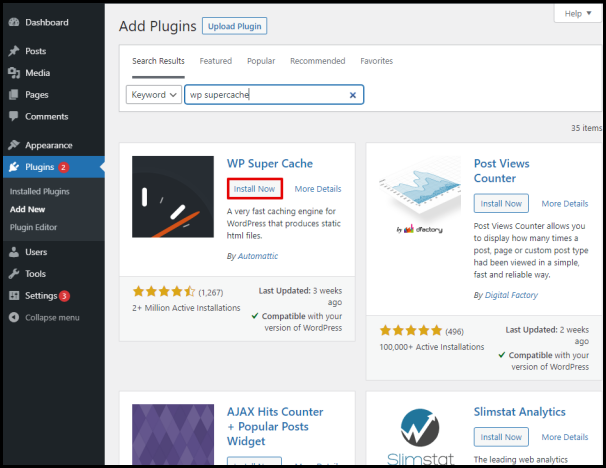Open Tools in the sidebar menu

pyautogui.click(x=35, y=274)
